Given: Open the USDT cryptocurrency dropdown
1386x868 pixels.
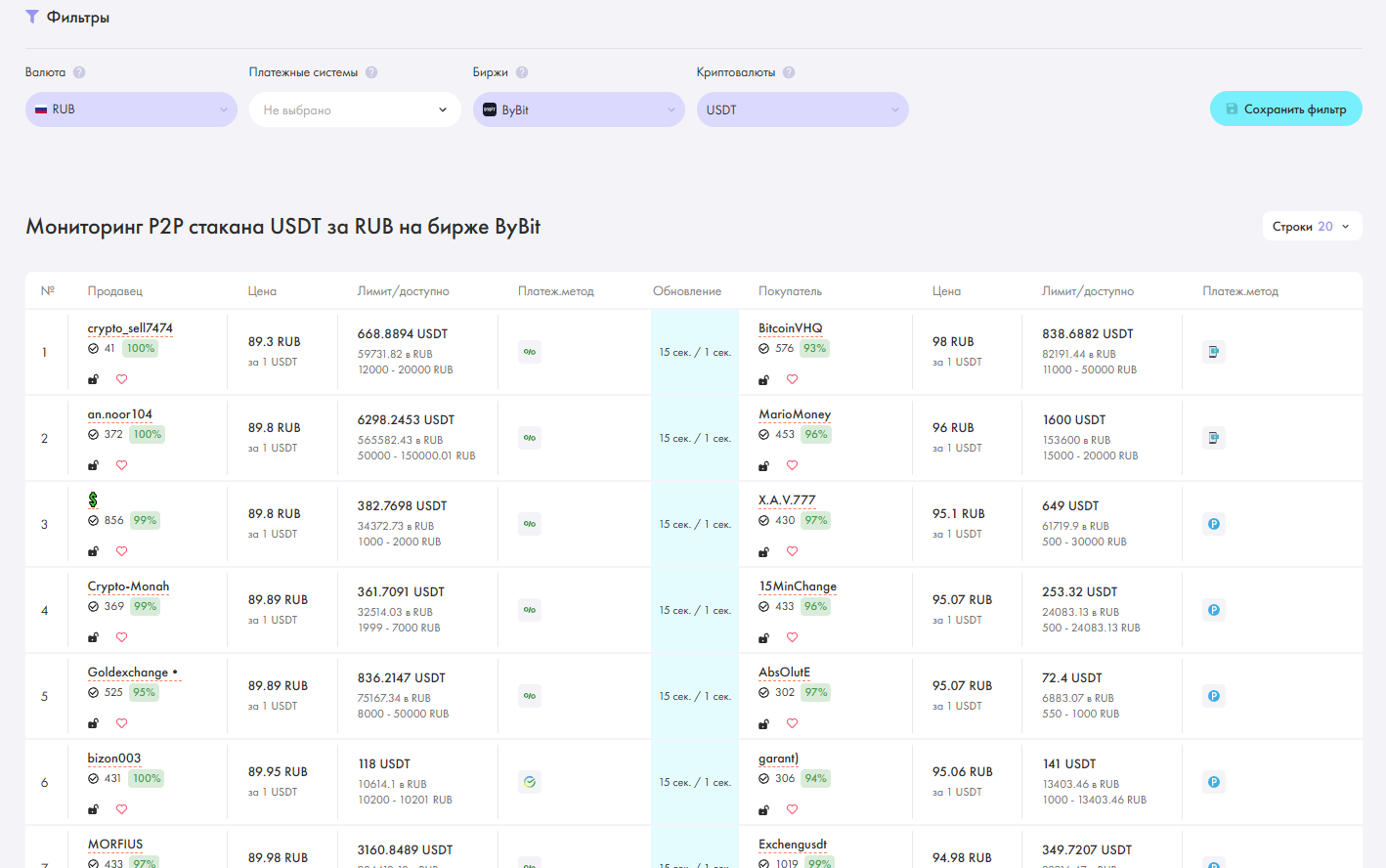Looking at the screenshot, I should 802,109.
